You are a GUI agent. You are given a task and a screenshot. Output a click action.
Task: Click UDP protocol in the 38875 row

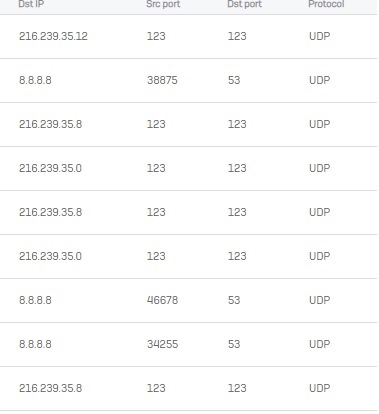coord(320,80)
